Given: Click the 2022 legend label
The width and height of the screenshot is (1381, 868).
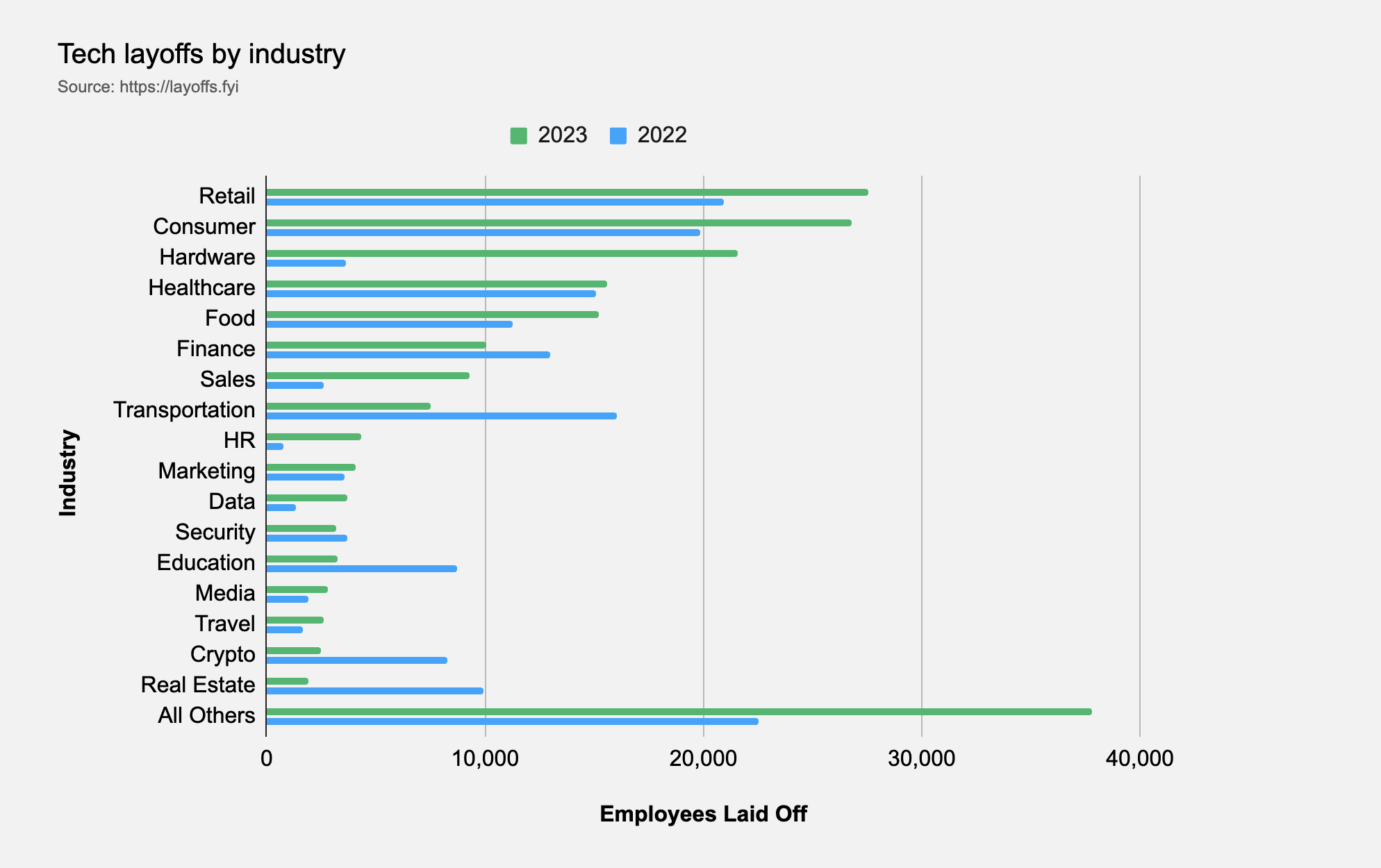Looking at the screenshot, I should pos(661,135).
